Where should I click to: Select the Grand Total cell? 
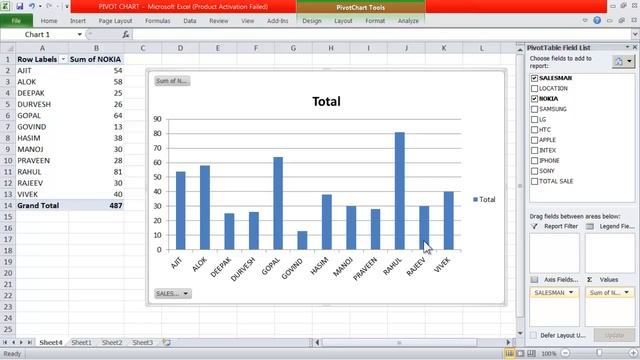[42, 205]
